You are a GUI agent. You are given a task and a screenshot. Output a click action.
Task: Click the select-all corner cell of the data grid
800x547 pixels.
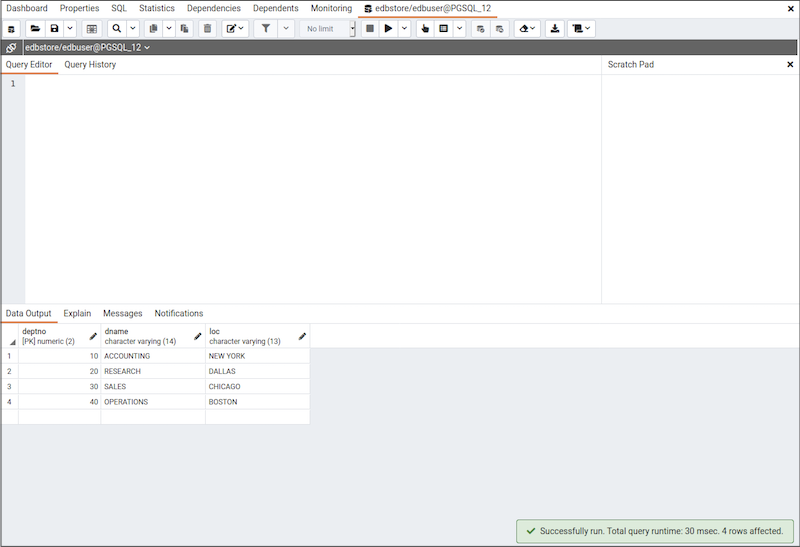pos(10,336)
